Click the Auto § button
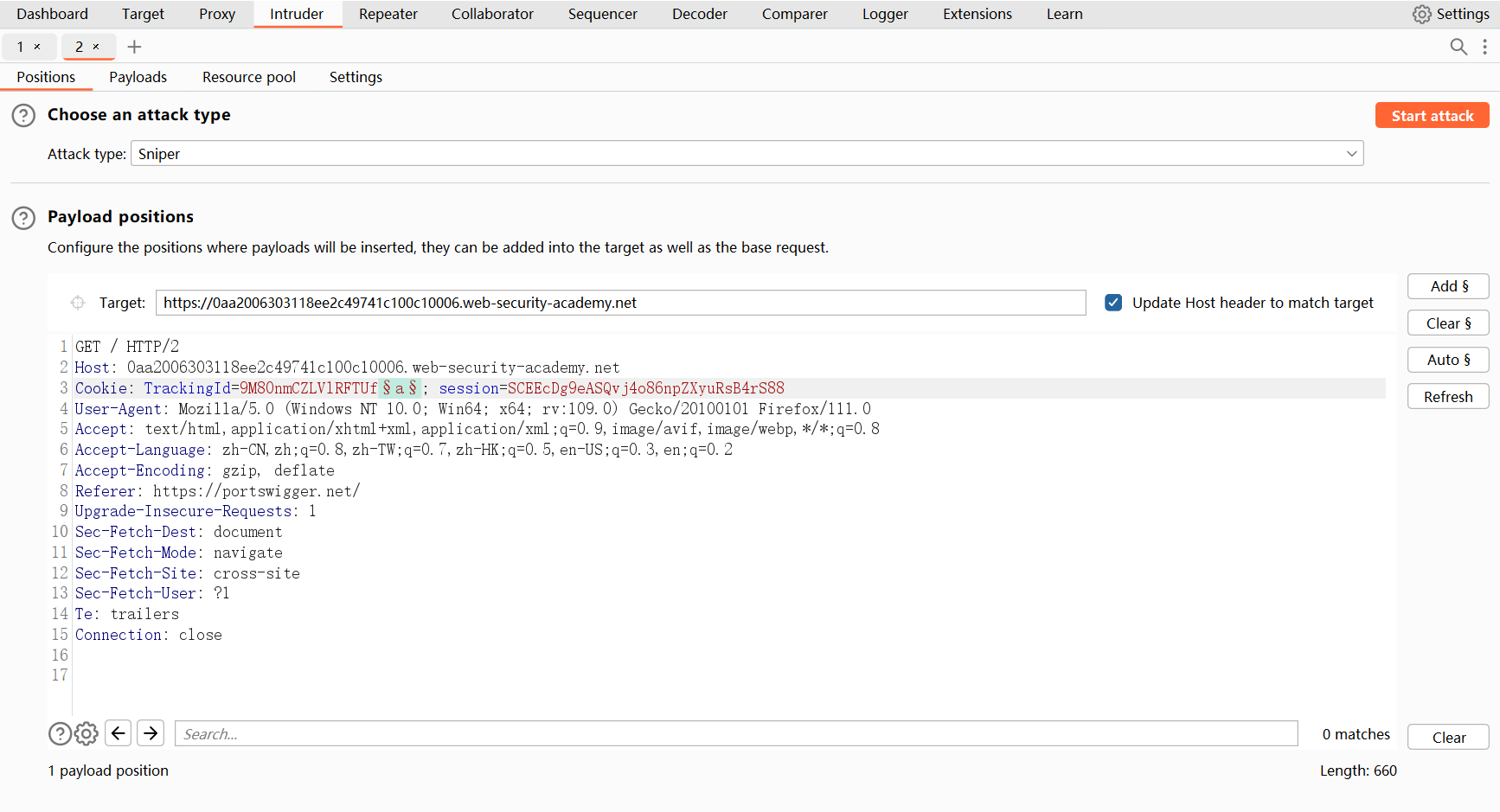The height and width of the screenshot is (812, 1500). (x=1448, y=360)
